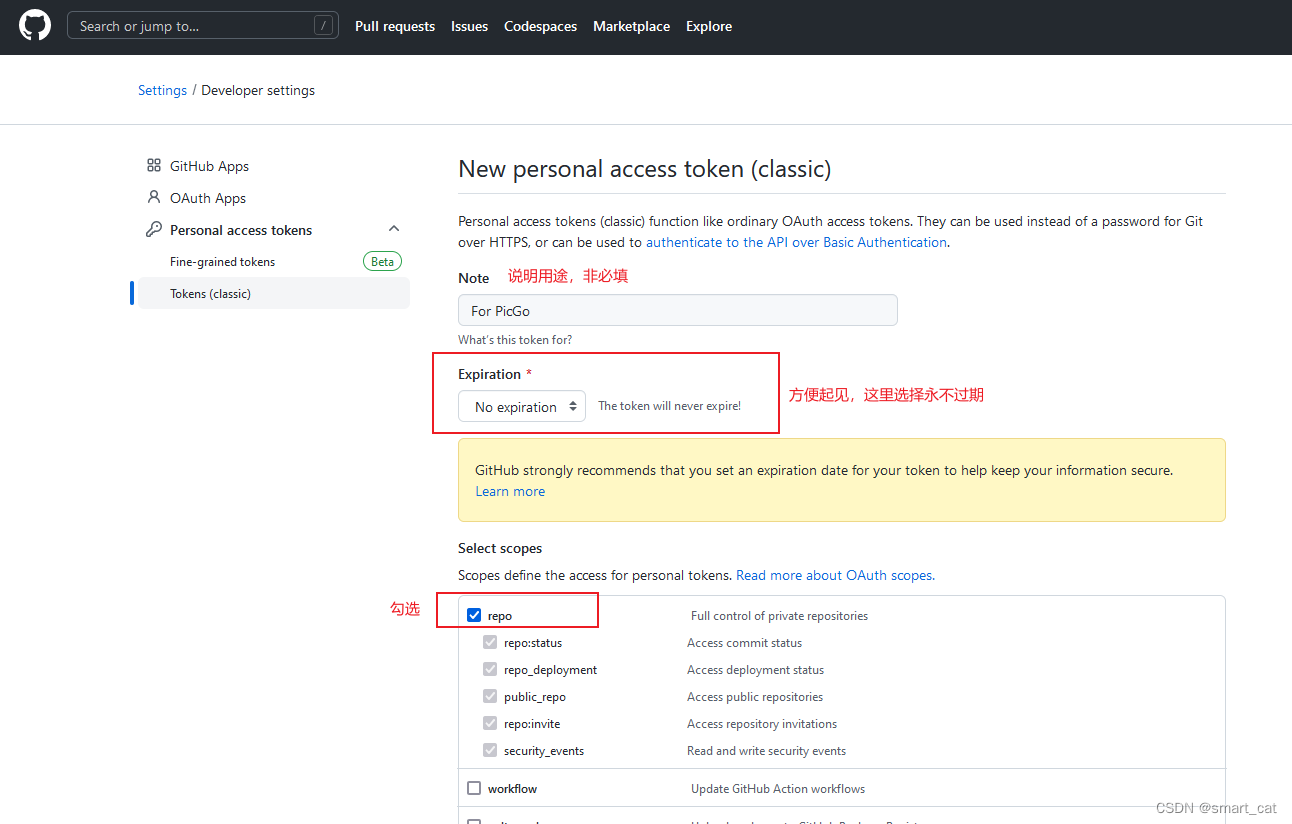Click the 'New personal access token (classic)' heading

[x=645, y=169]
